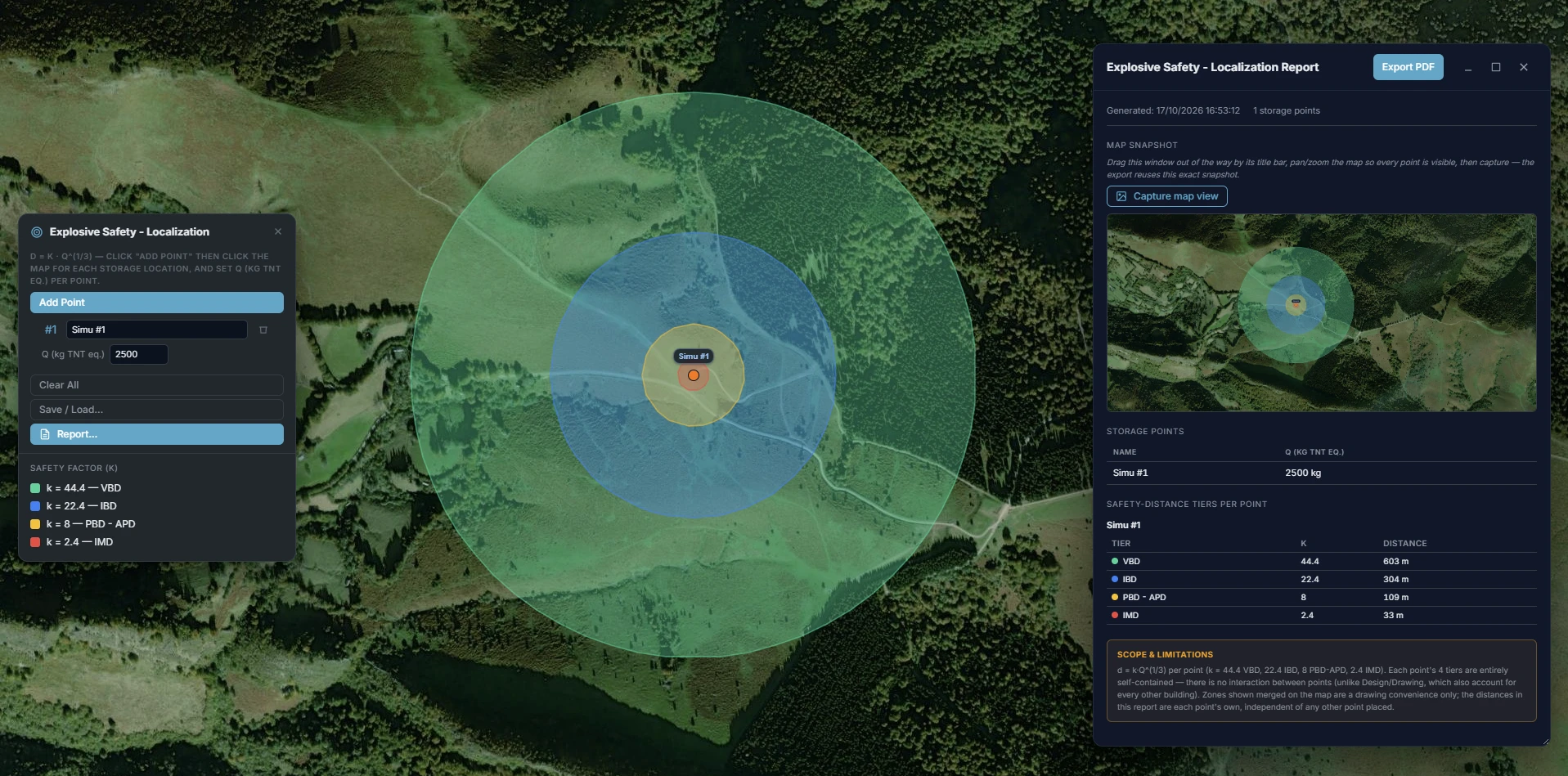Click the 'k = 22.4 — IBD' legend text
This screenshot has height=776, width=1568.
[x=81, y=506]
